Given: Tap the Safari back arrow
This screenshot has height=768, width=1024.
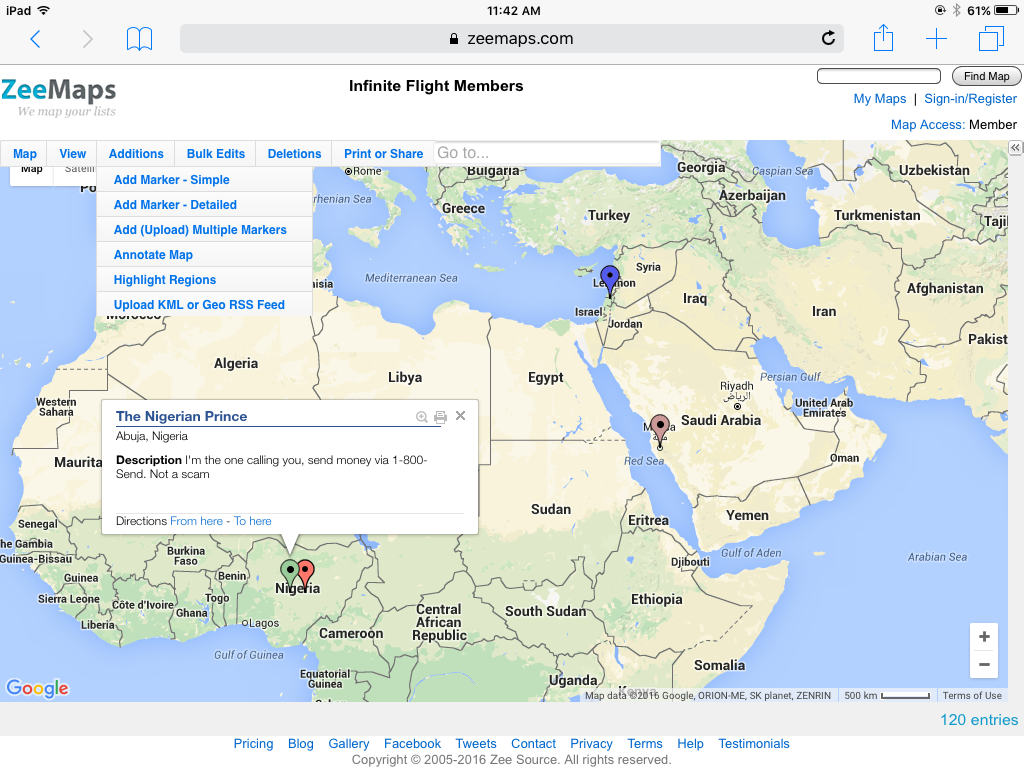Looking at the screenshot, I should click(36, 39).
